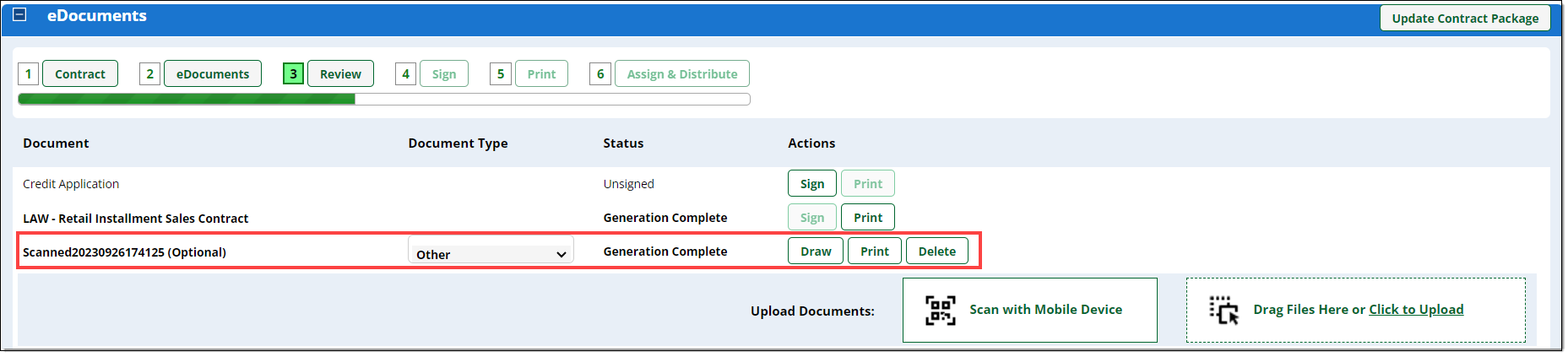Select step number 5 box
1568x357 pixels.
[x=500, y=73]
